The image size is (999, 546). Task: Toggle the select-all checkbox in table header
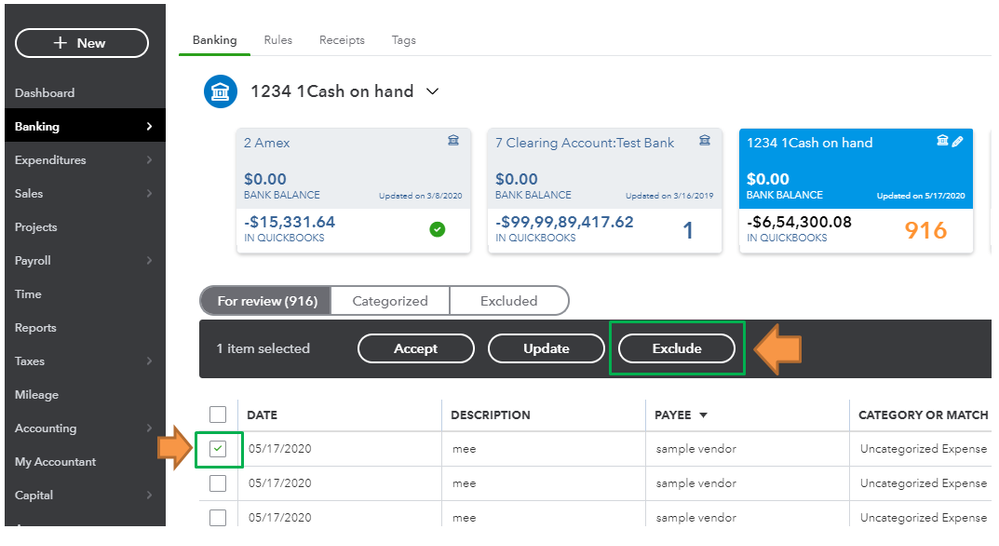(x=218, y=415)
